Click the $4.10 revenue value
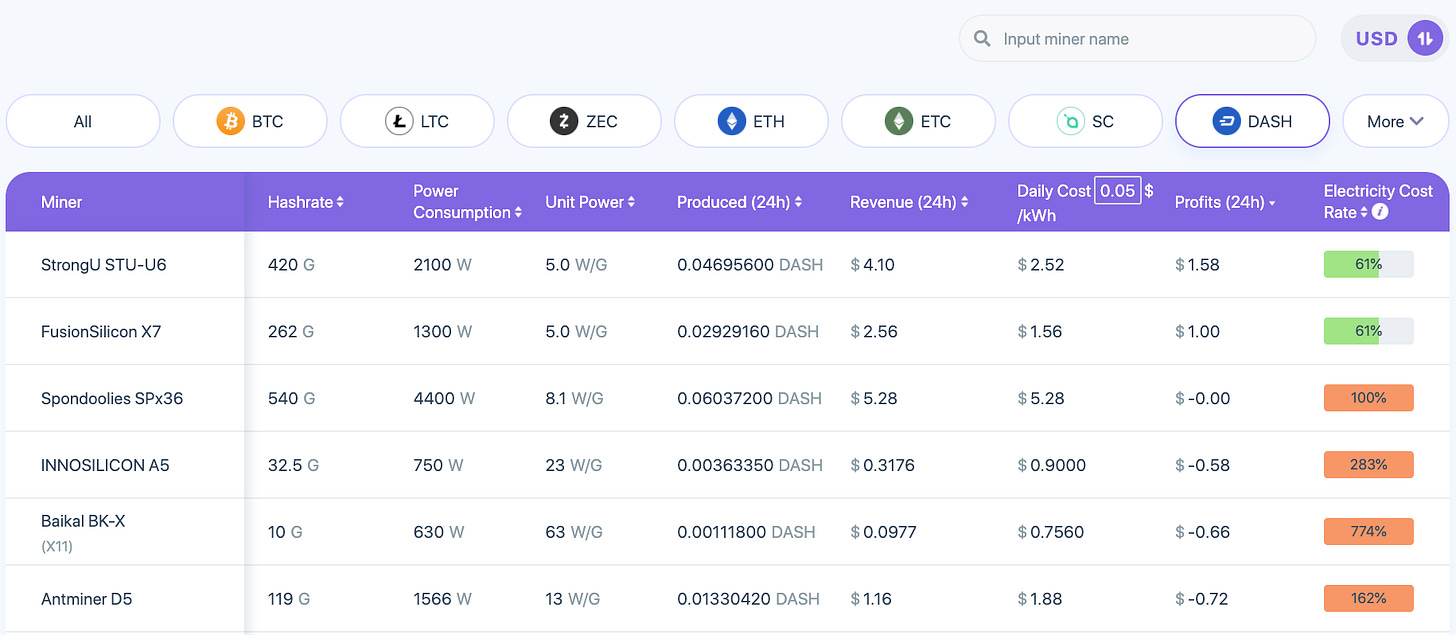This screenshot has height=635, width=1456. tap(874, 265)
